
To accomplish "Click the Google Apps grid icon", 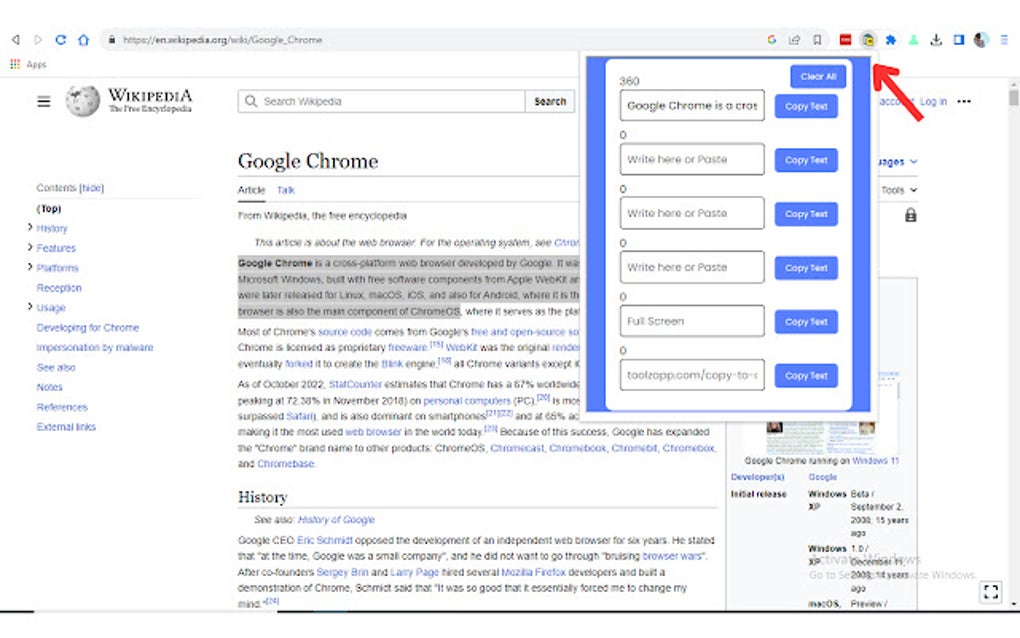I will (x=15, y=64).
